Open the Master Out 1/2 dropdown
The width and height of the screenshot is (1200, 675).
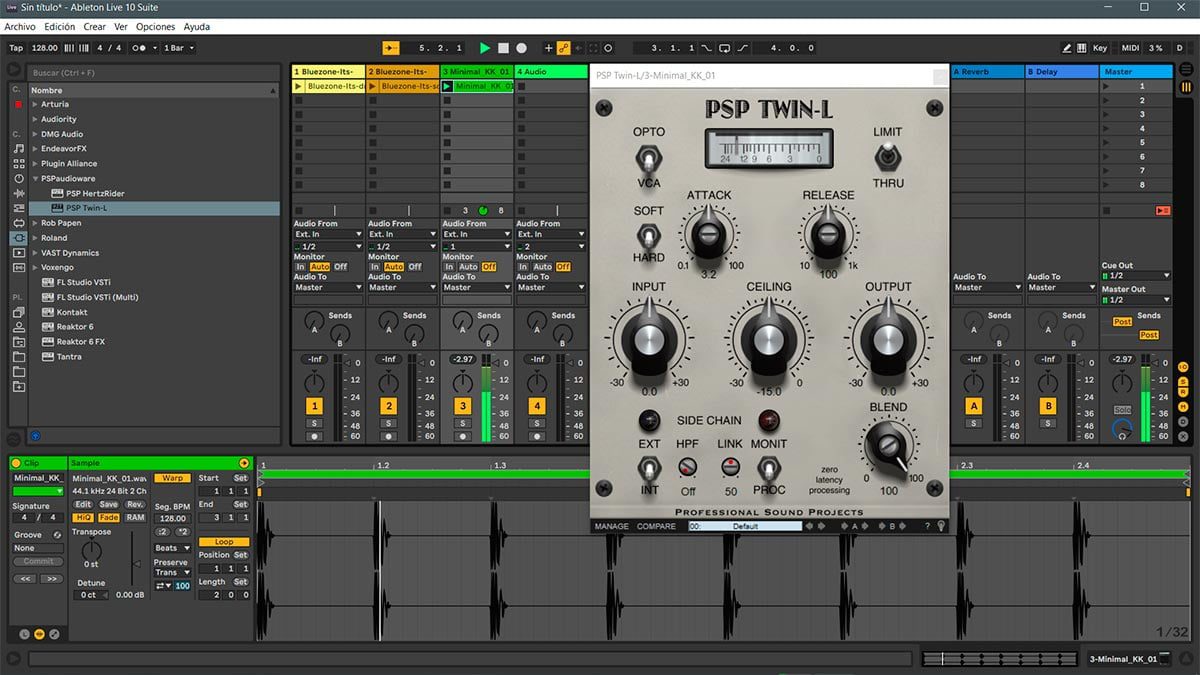(x=1135, y=299)
